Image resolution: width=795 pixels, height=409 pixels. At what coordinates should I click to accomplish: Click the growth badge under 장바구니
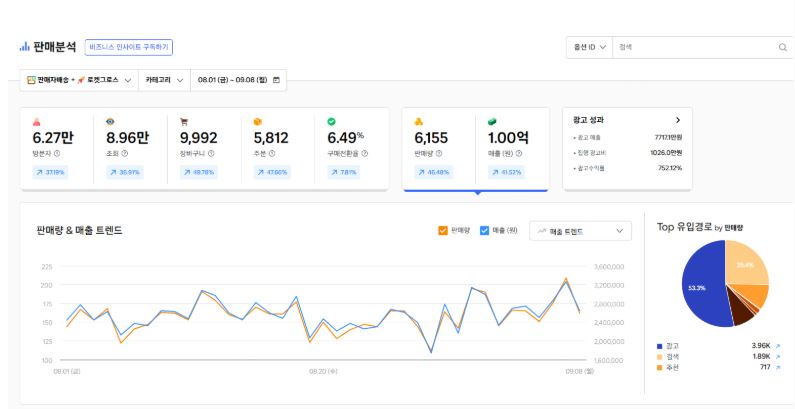[x=198, y=172]
